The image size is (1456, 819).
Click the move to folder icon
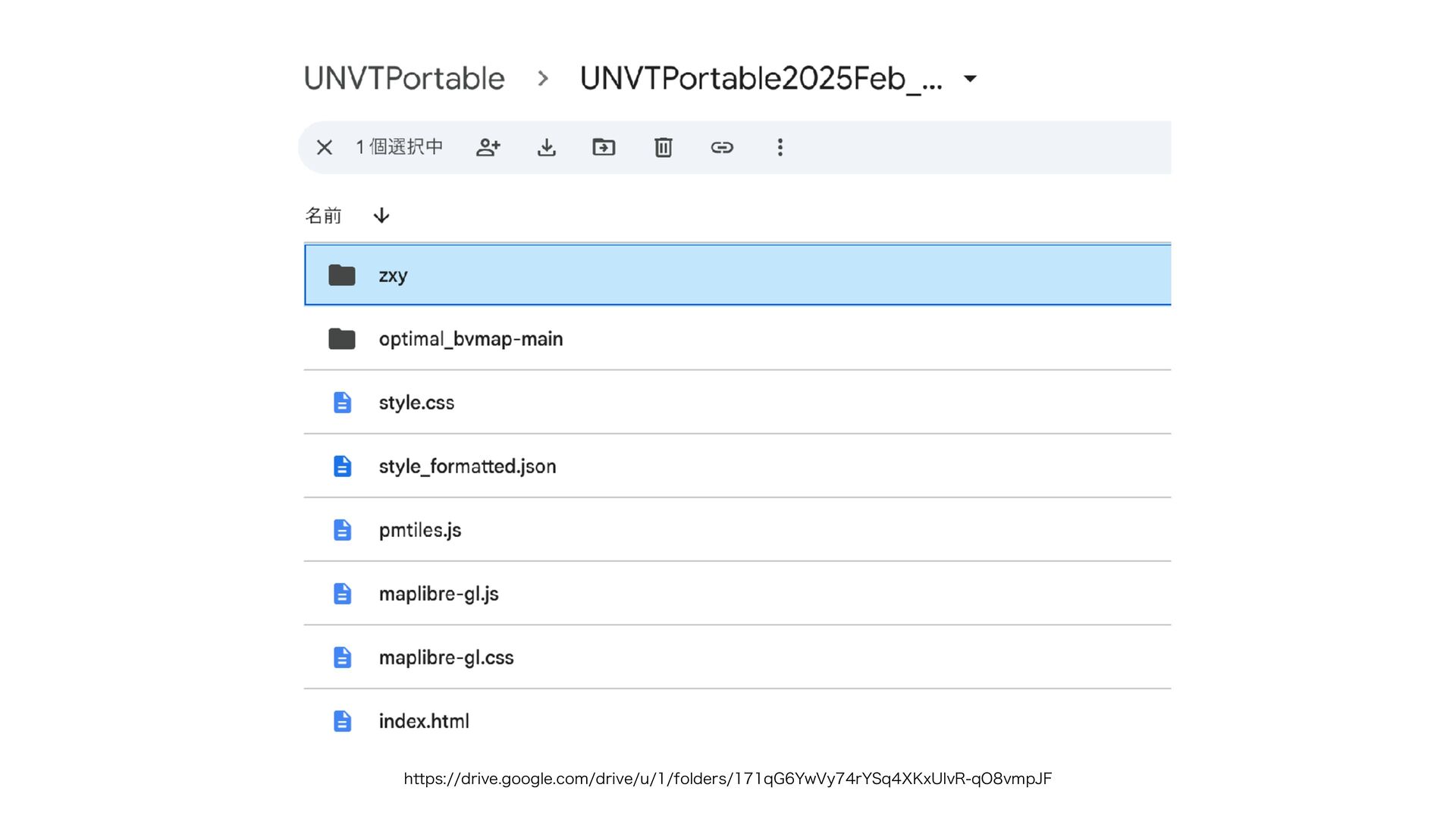pyautogui.click(x=604, y=147)
